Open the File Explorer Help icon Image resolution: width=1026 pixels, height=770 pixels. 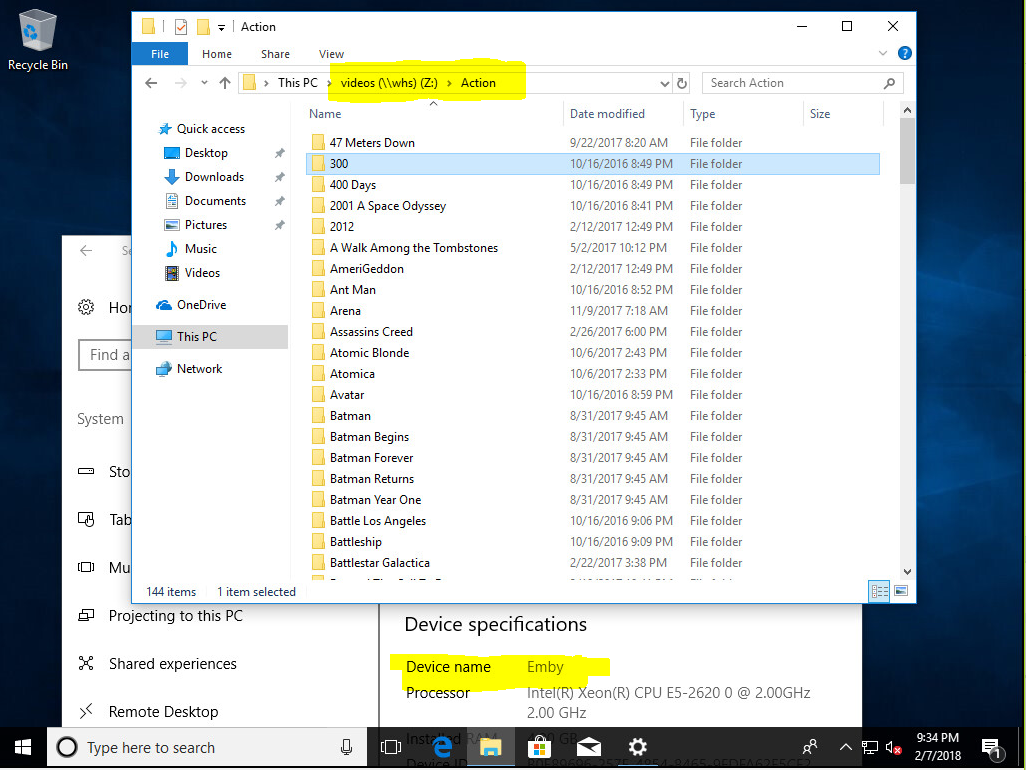click(904, 54)
